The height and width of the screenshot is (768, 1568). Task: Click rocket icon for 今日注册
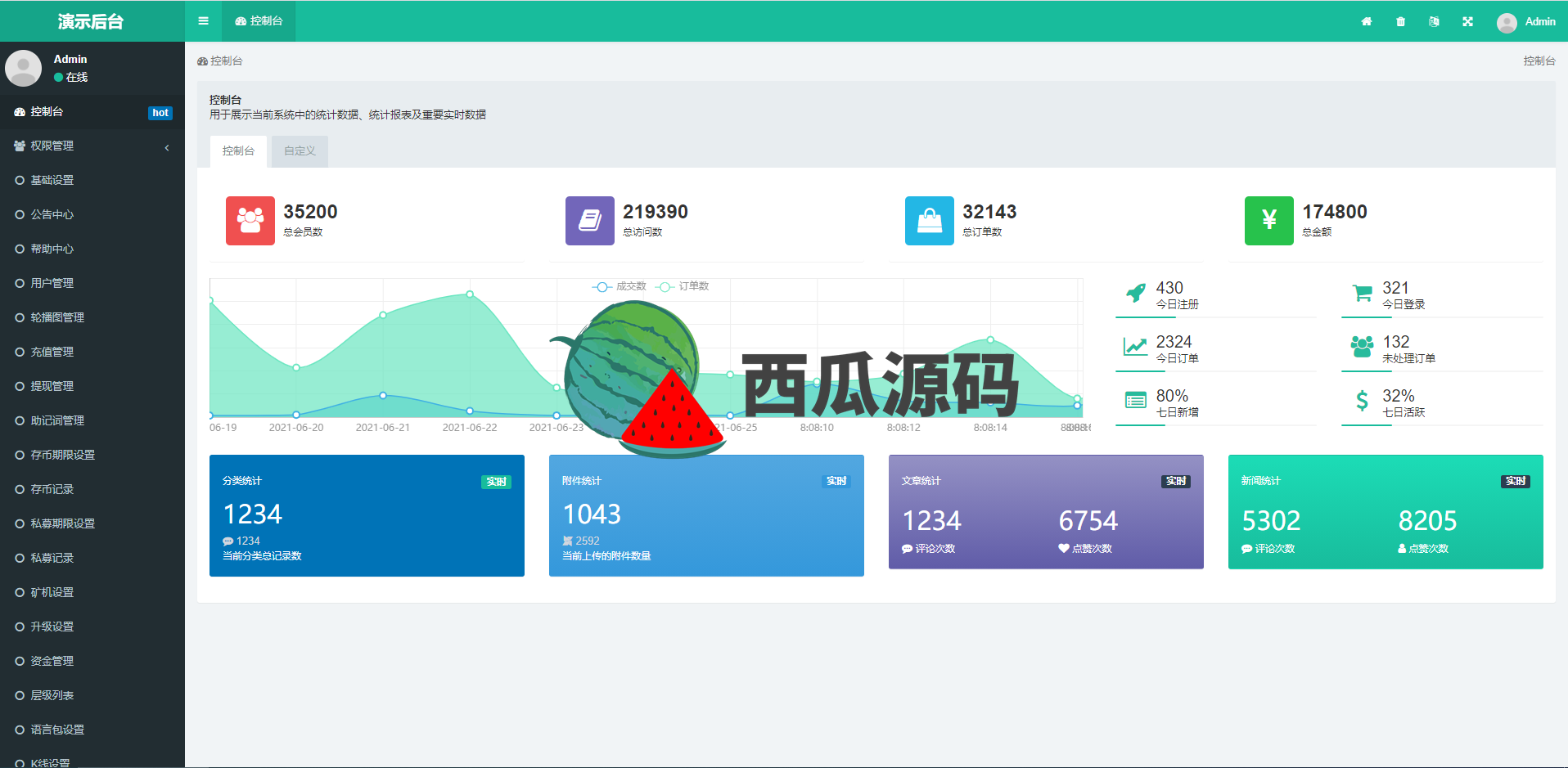(x=1135, y=293)
